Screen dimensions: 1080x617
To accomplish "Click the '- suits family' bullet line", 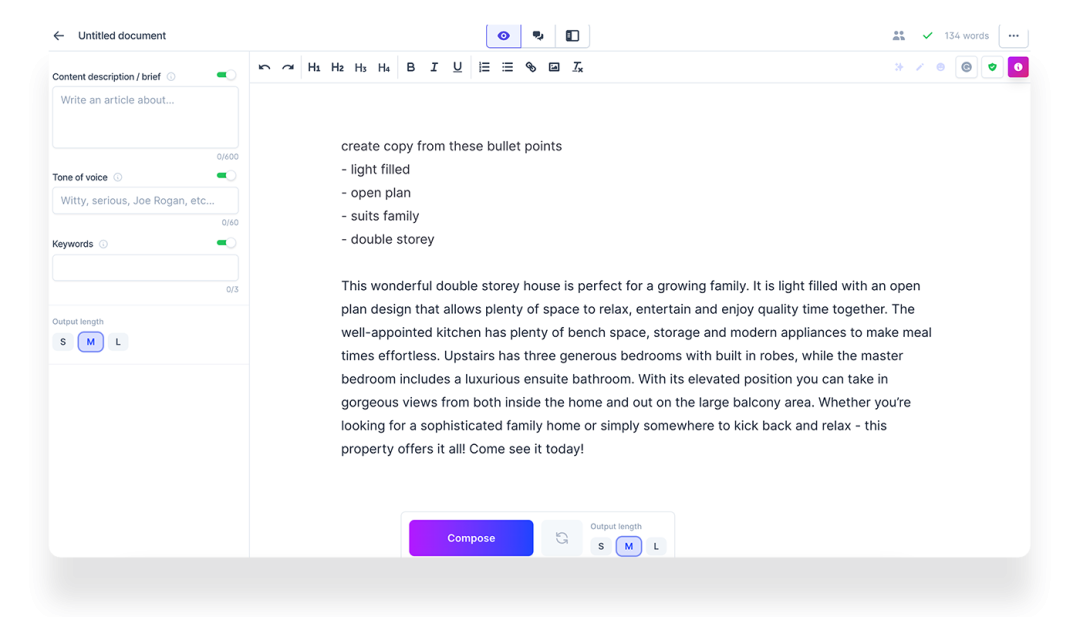I will pos(380,216).
